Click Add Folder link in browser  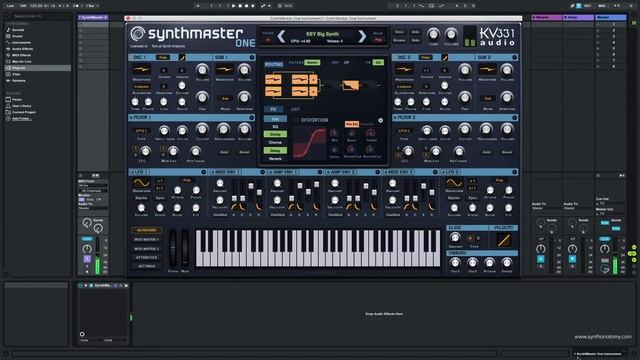point(22,118)
